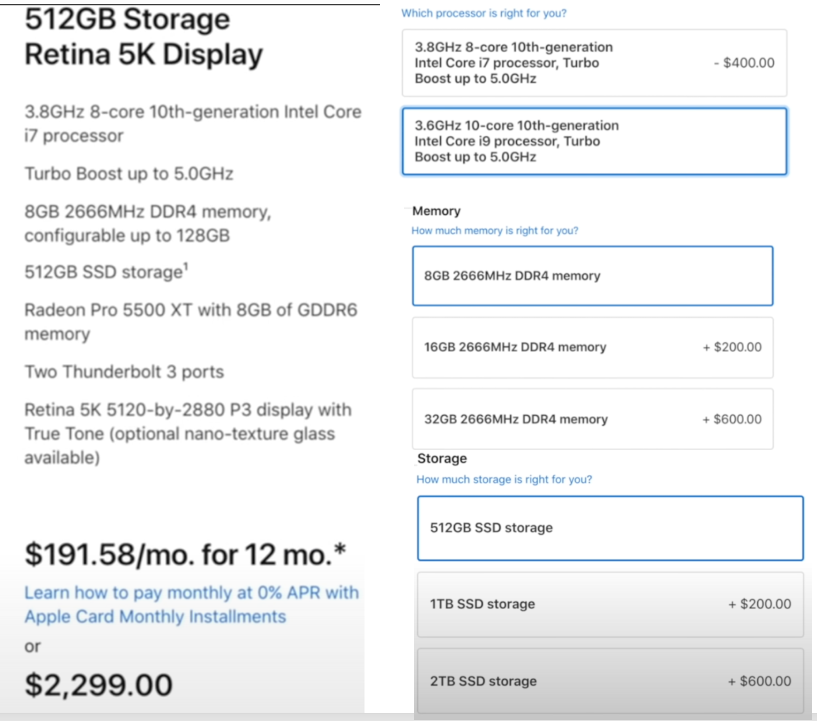Open 'How much storage is right for you?' link
Image resolution: width=817 pixels, height=721 pixels.
click(504, 479)
